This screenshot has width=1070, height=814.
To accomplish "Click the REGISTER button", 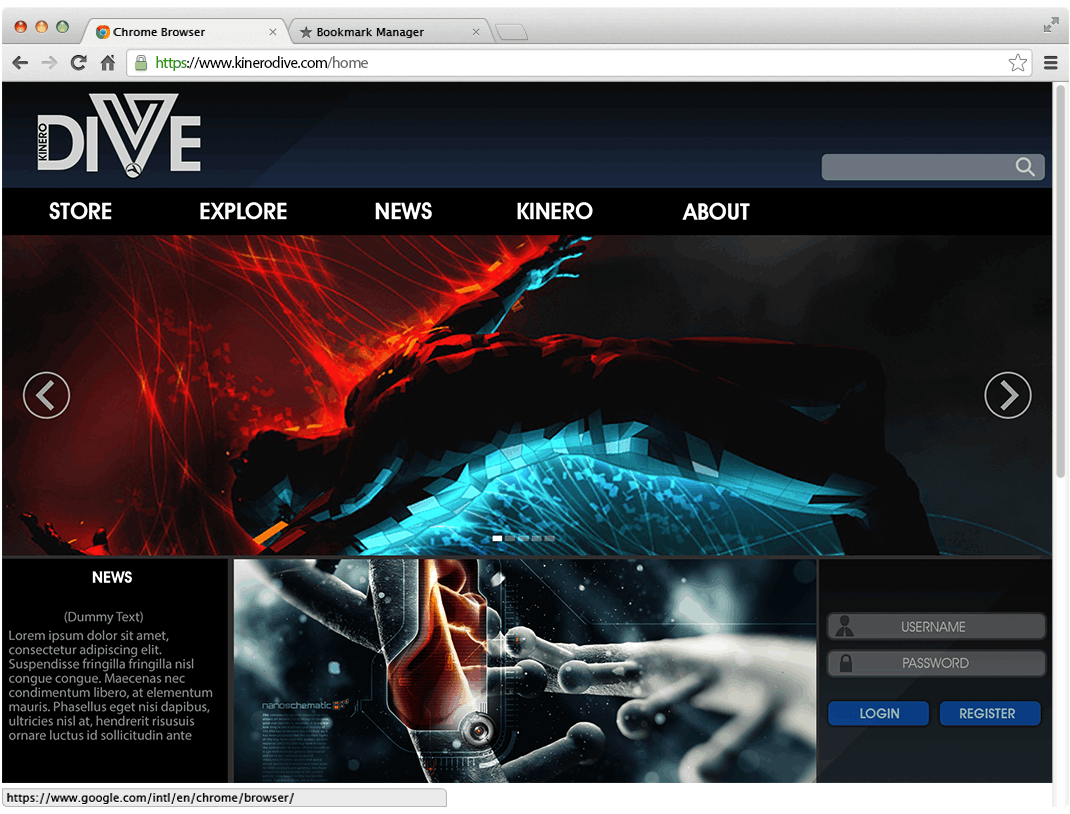I will pos(990,713).
